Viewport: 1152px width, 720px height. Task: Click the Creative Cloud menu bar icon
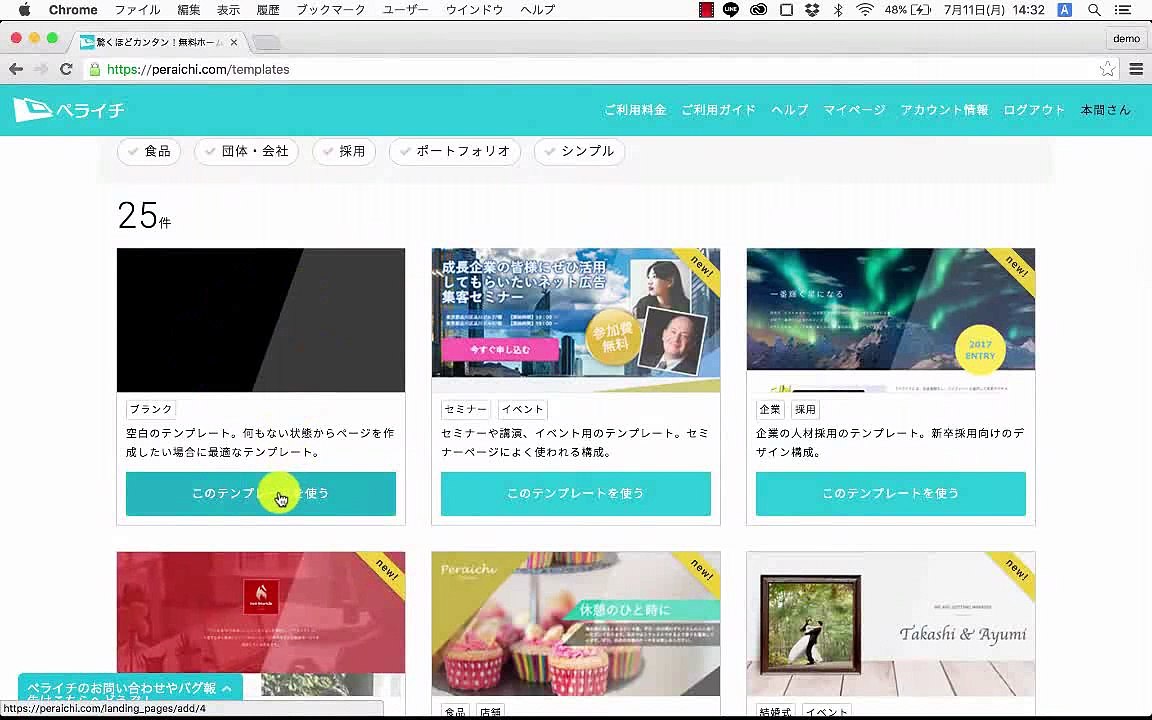[x=758, y=10]
